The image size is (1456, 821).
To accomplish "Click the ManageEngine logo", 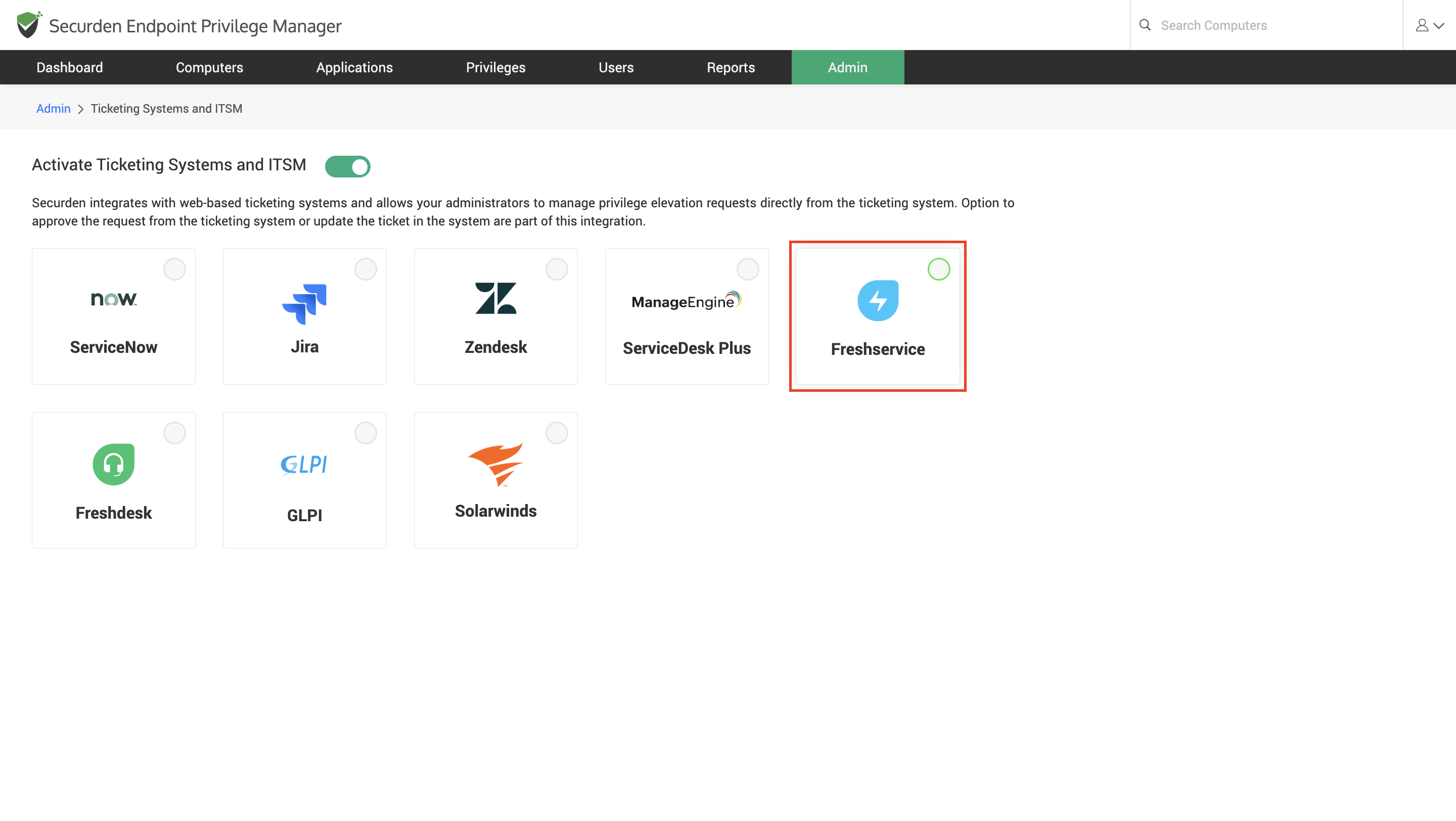I will click(686, 301).
